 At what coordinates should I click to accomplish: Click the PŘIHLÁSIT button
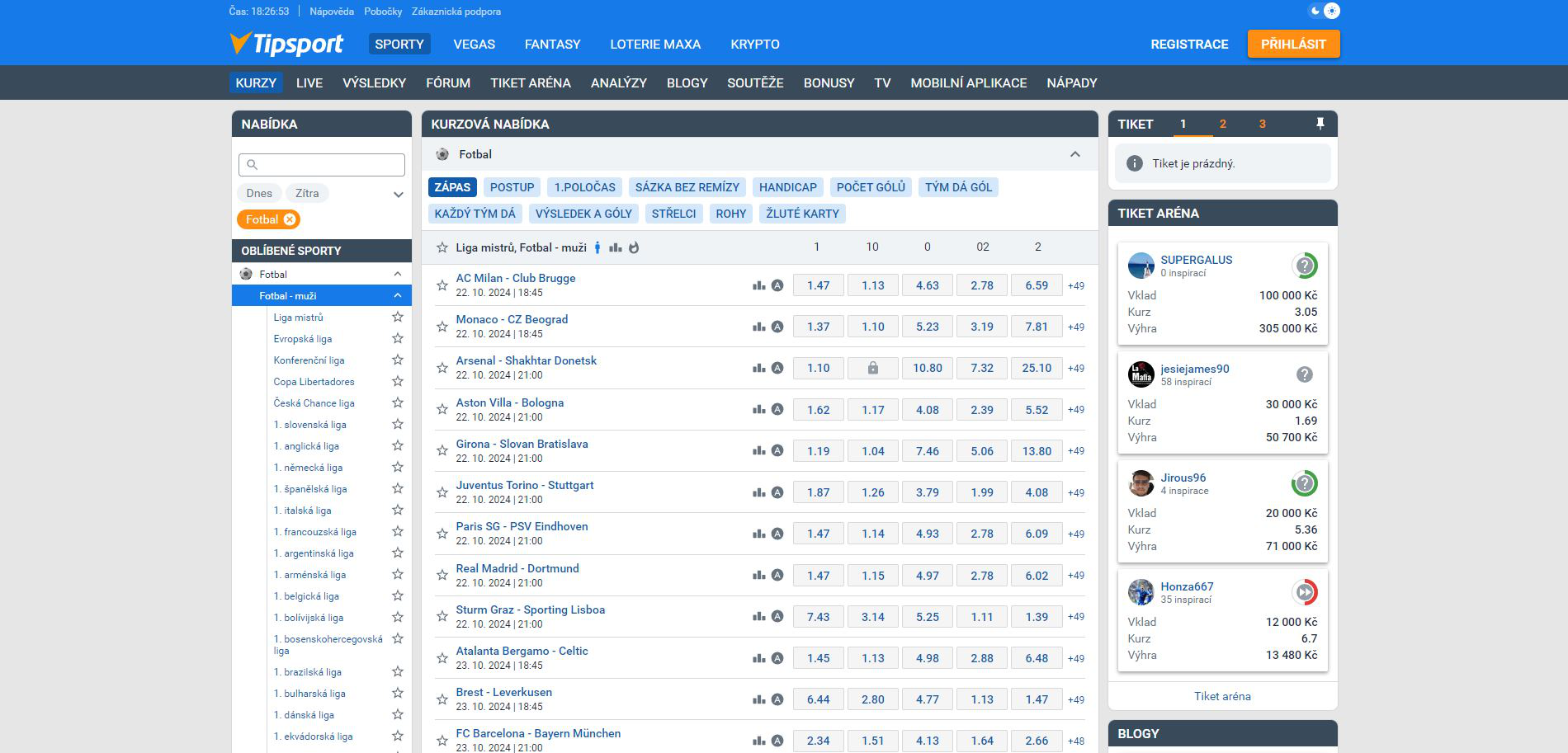point(1293,44)
